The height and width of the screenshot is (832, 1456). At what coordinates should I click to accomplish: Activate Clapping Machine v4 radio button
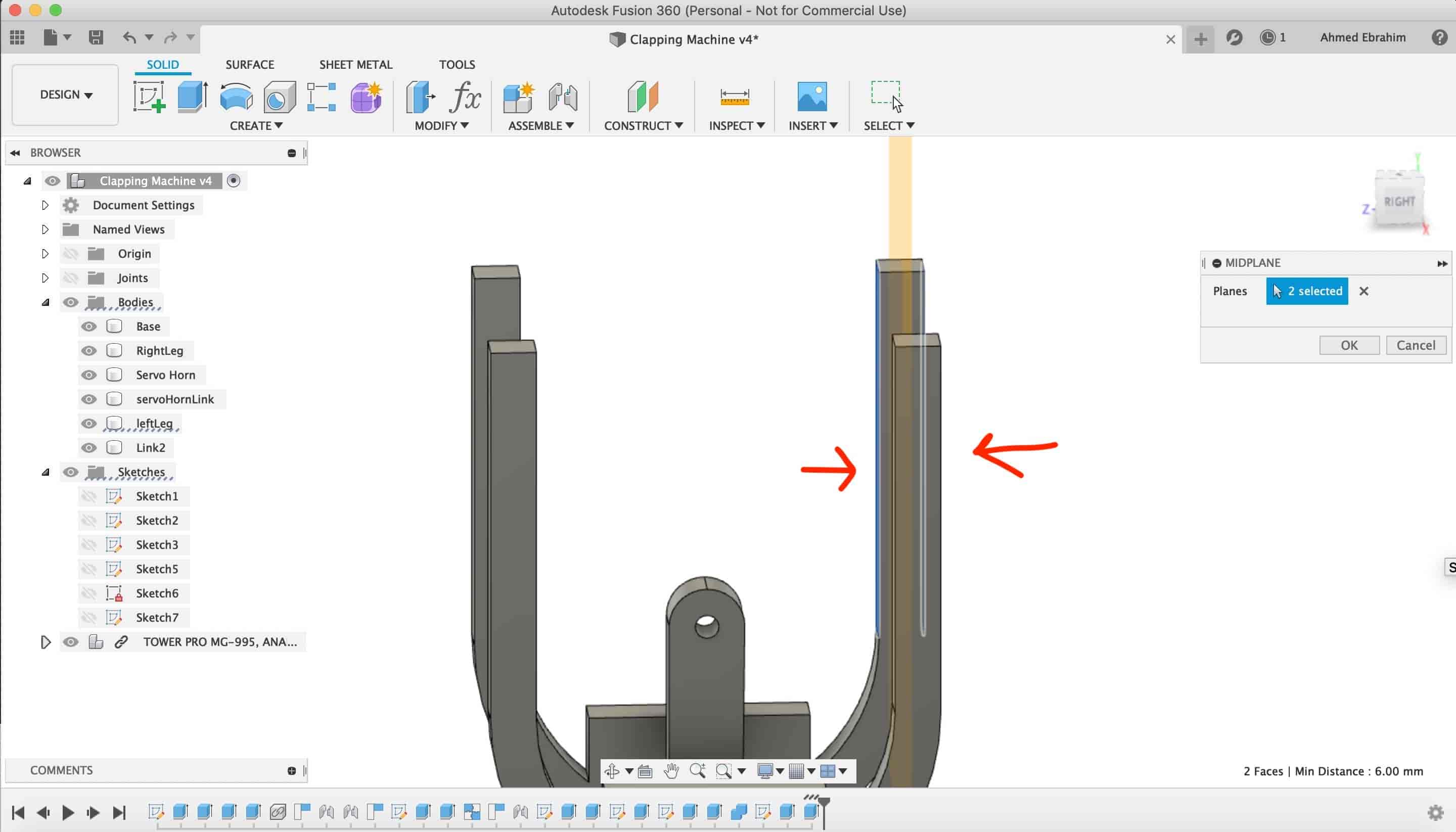coord(233,180)
